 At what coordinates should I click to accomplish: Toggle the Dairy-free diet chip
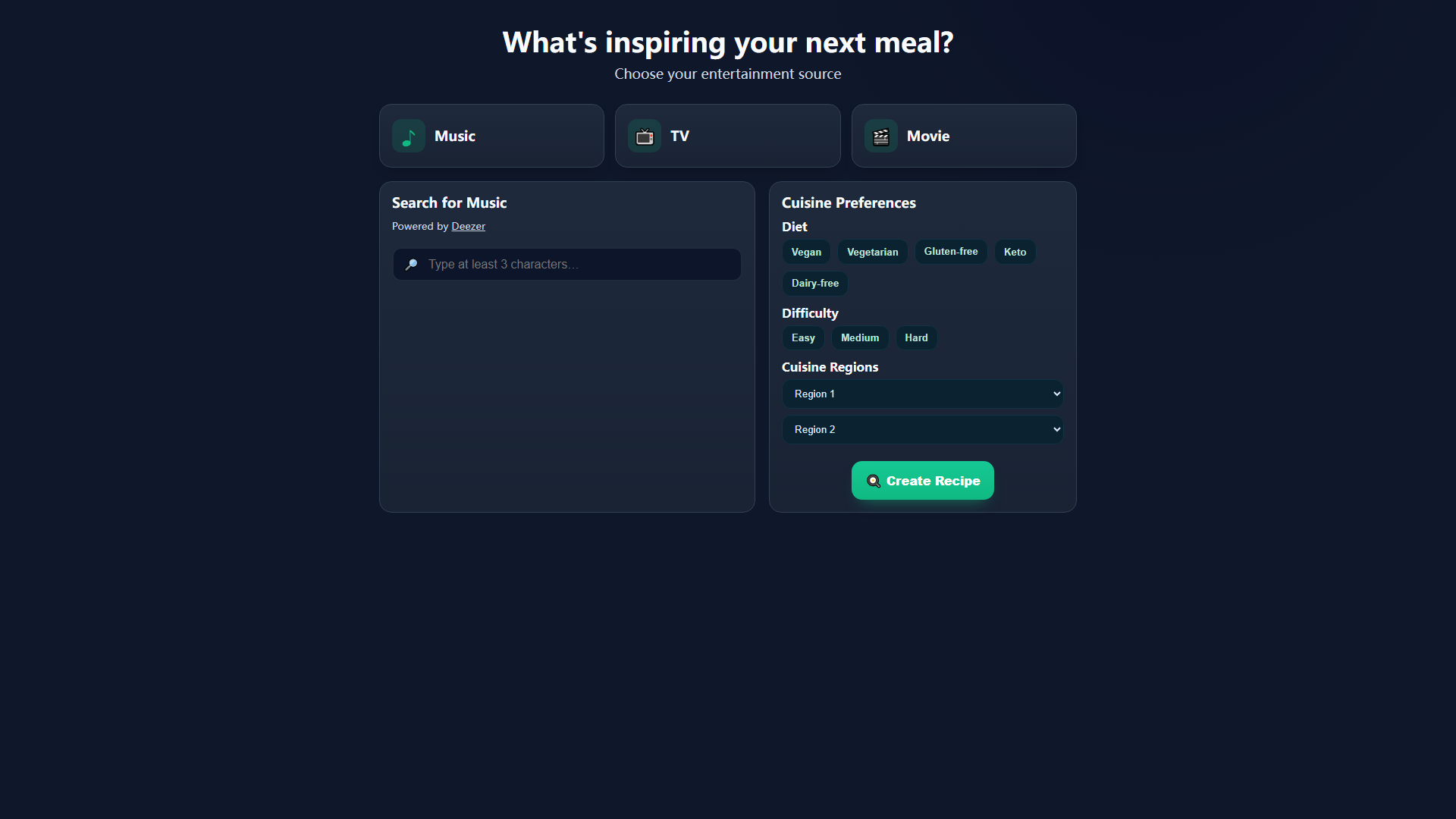815,284
